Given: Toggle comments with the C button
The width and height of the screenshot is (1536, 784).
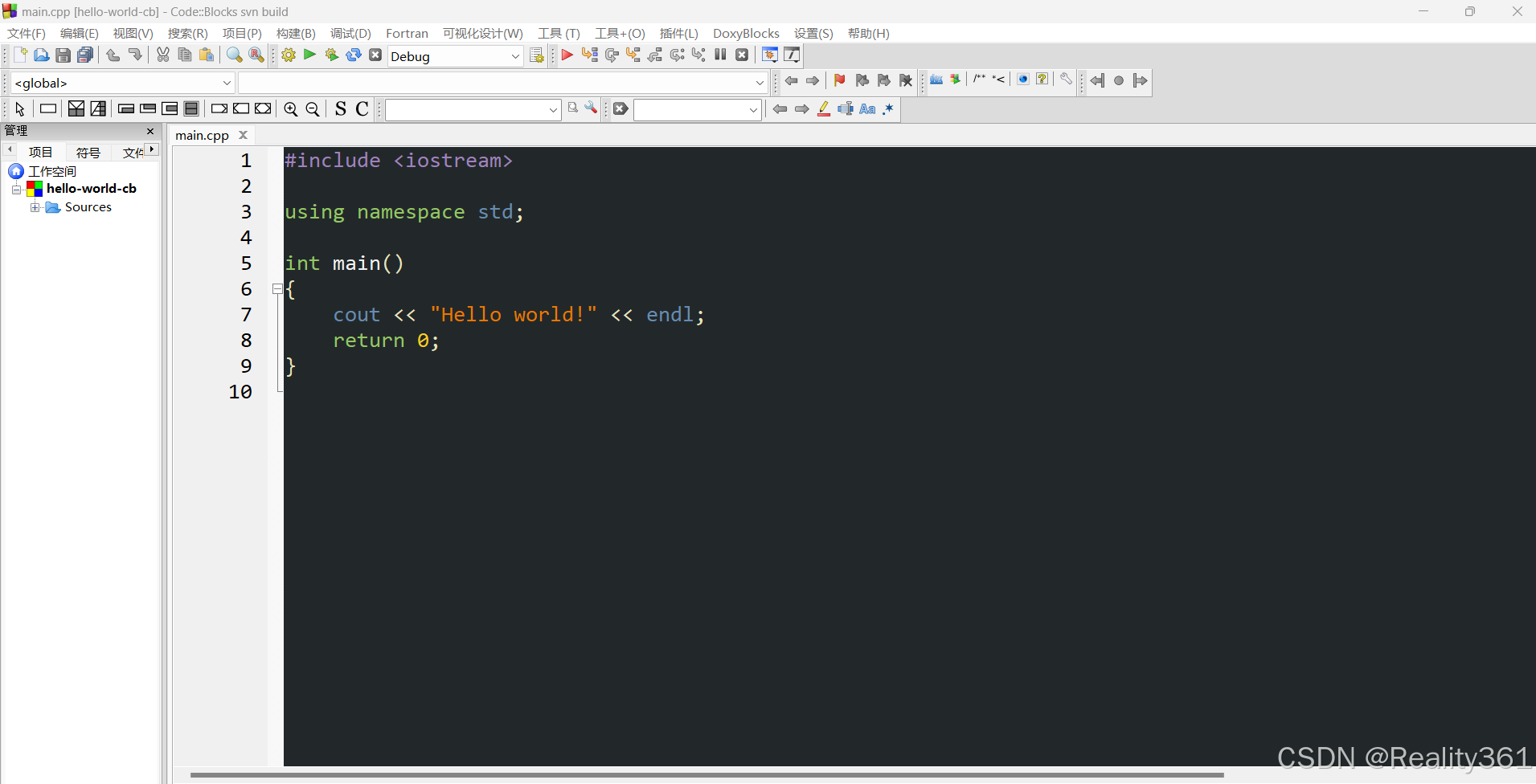Looking at the screenshot, I should [x=362, y=109].
